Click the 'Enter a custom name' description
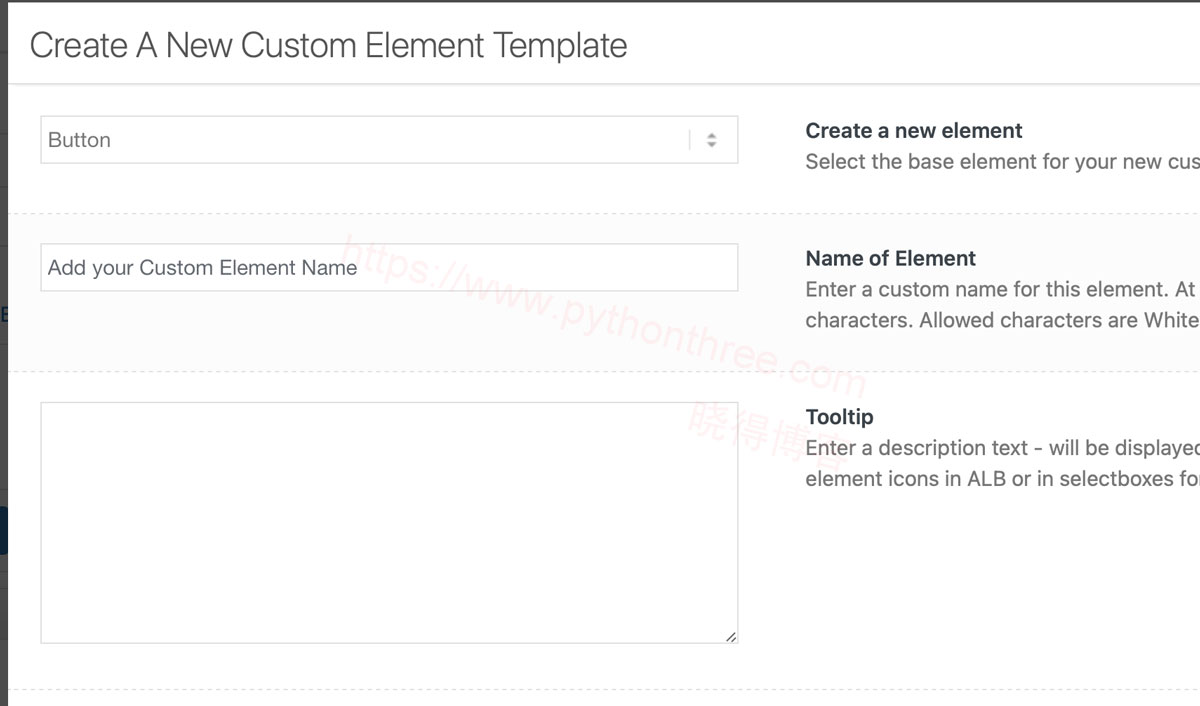The image size is (1200, 706). 1002,290
